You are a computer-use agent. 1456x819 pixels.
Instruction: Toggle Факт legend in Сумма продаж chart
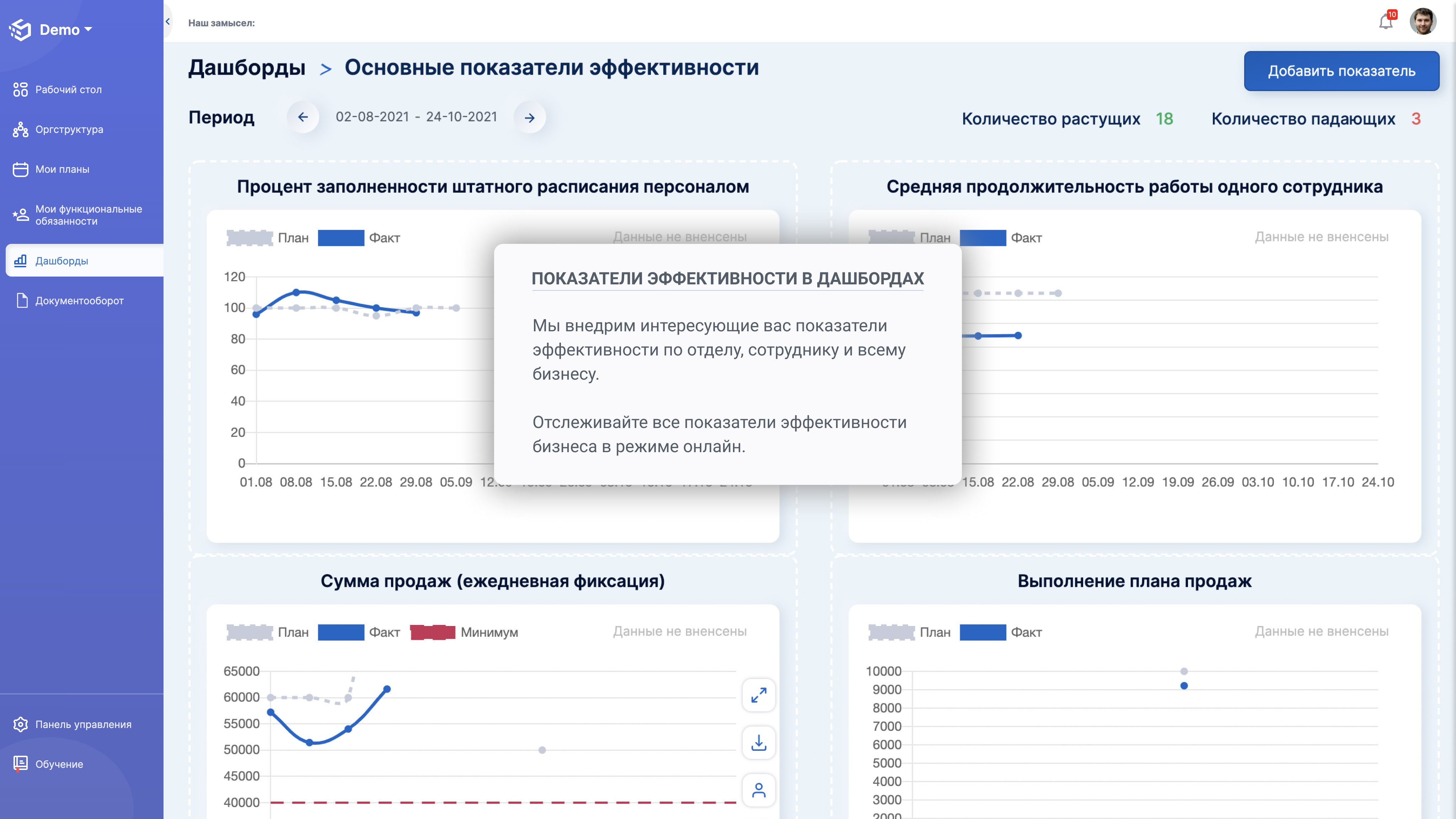pyautogui.click(x=359, y=632)
